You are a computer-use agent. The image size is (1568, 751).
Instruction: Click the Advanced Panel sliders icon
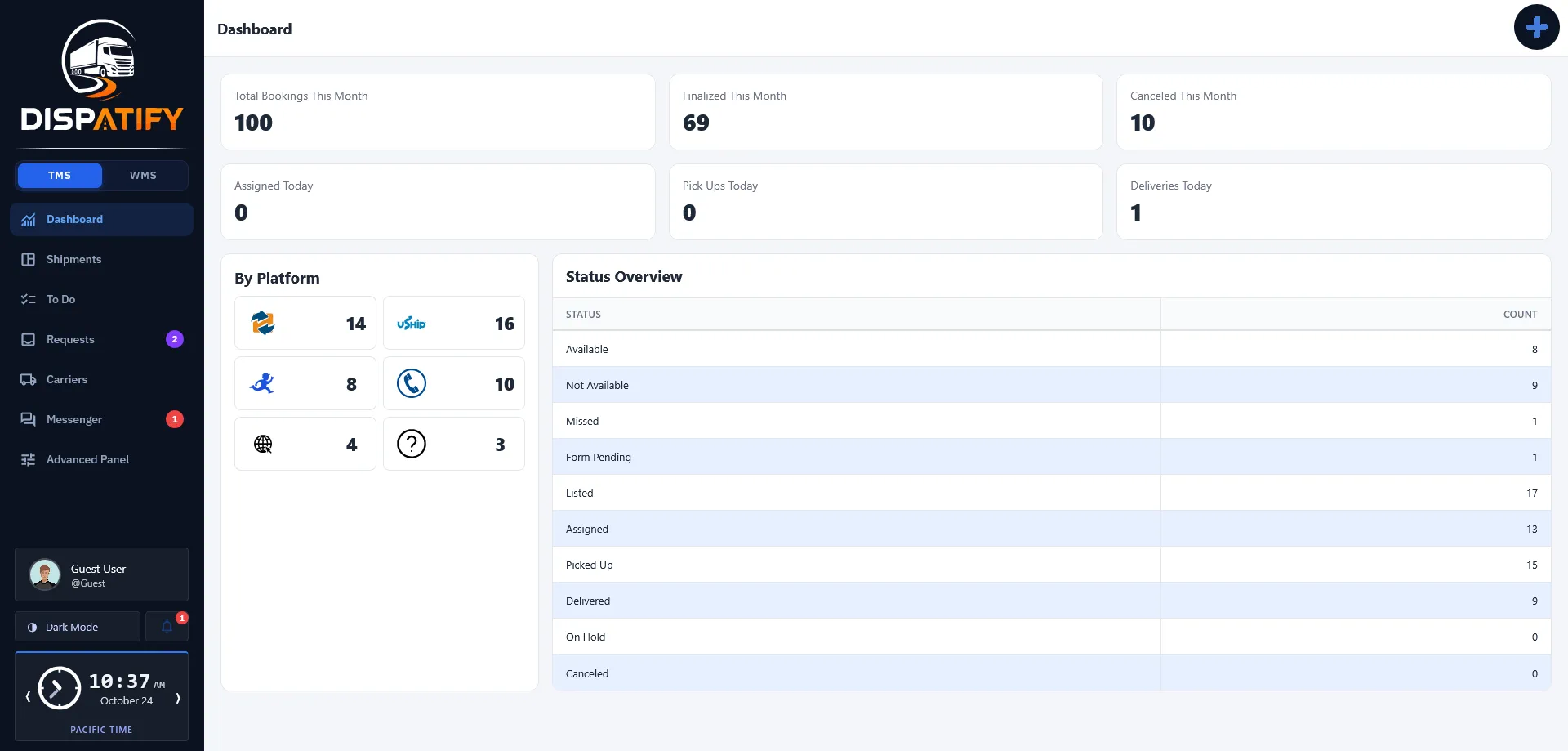point(29,459)
